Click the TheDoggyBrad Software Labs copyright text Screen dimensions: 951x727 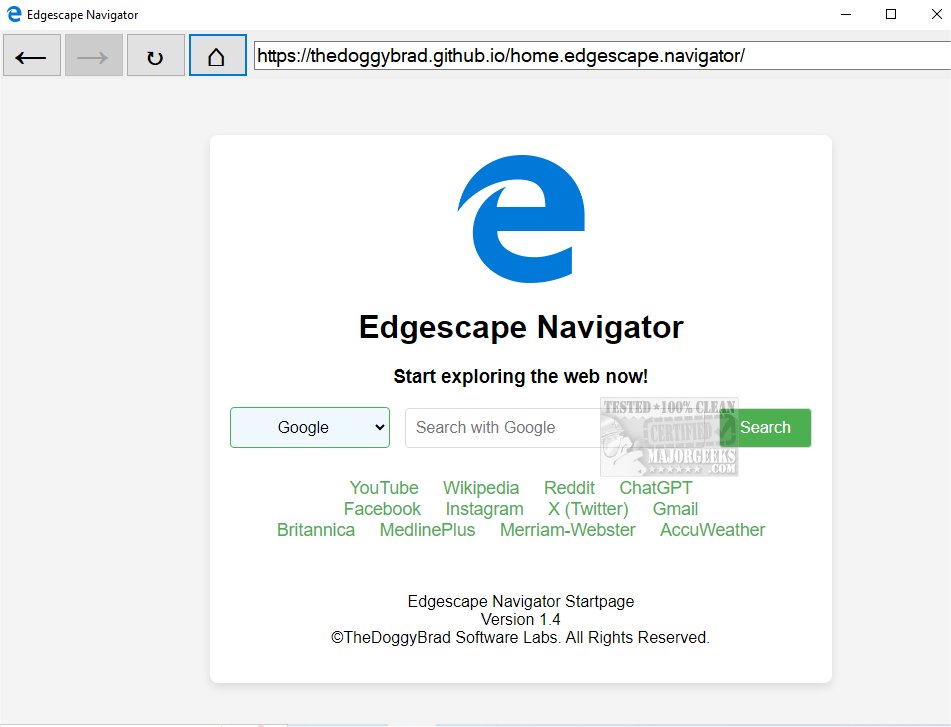520,637
